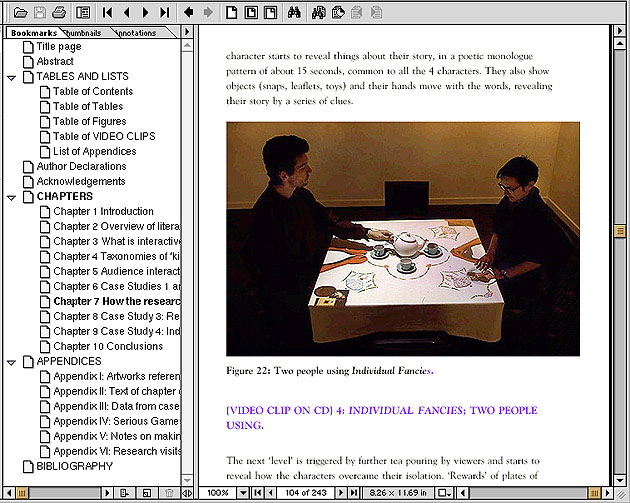Click the Open file folder icon
The height and width of the screenshot is (503, 630).
tap(20, 13)
